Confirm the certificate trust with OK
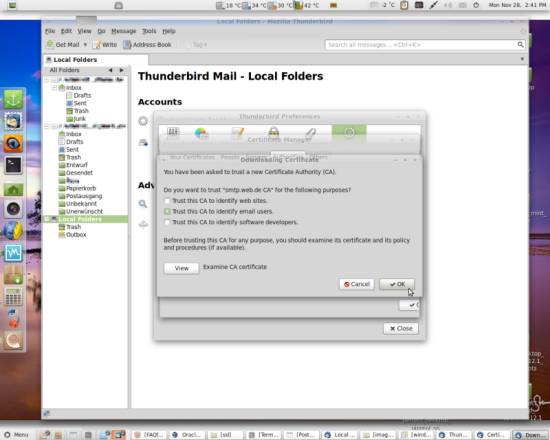Screen dimensions: 550x440 click(397, 284)
